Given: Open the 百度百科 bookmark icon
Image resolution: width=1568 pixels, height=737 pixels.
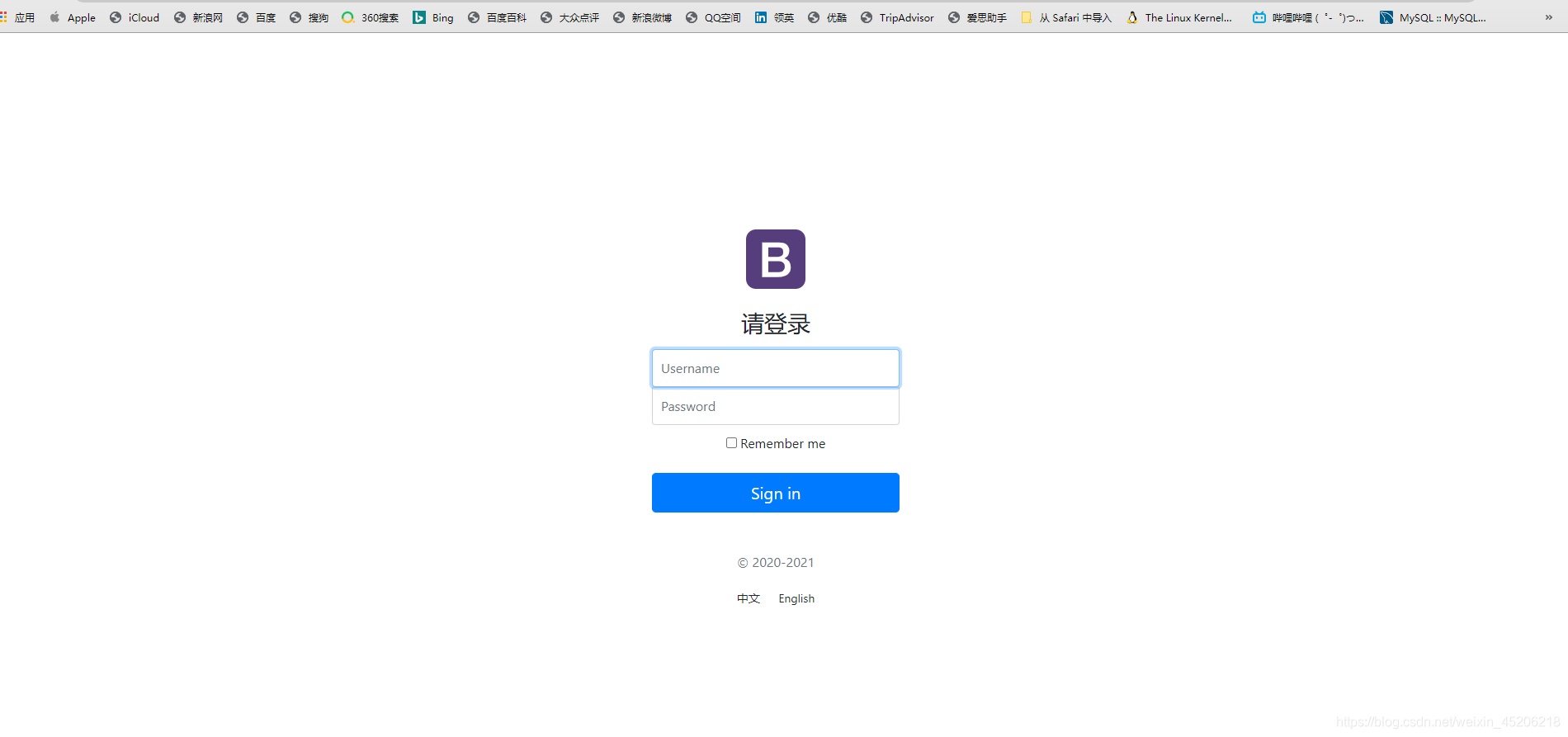Looking at the screenshot, I should point(474,17).
